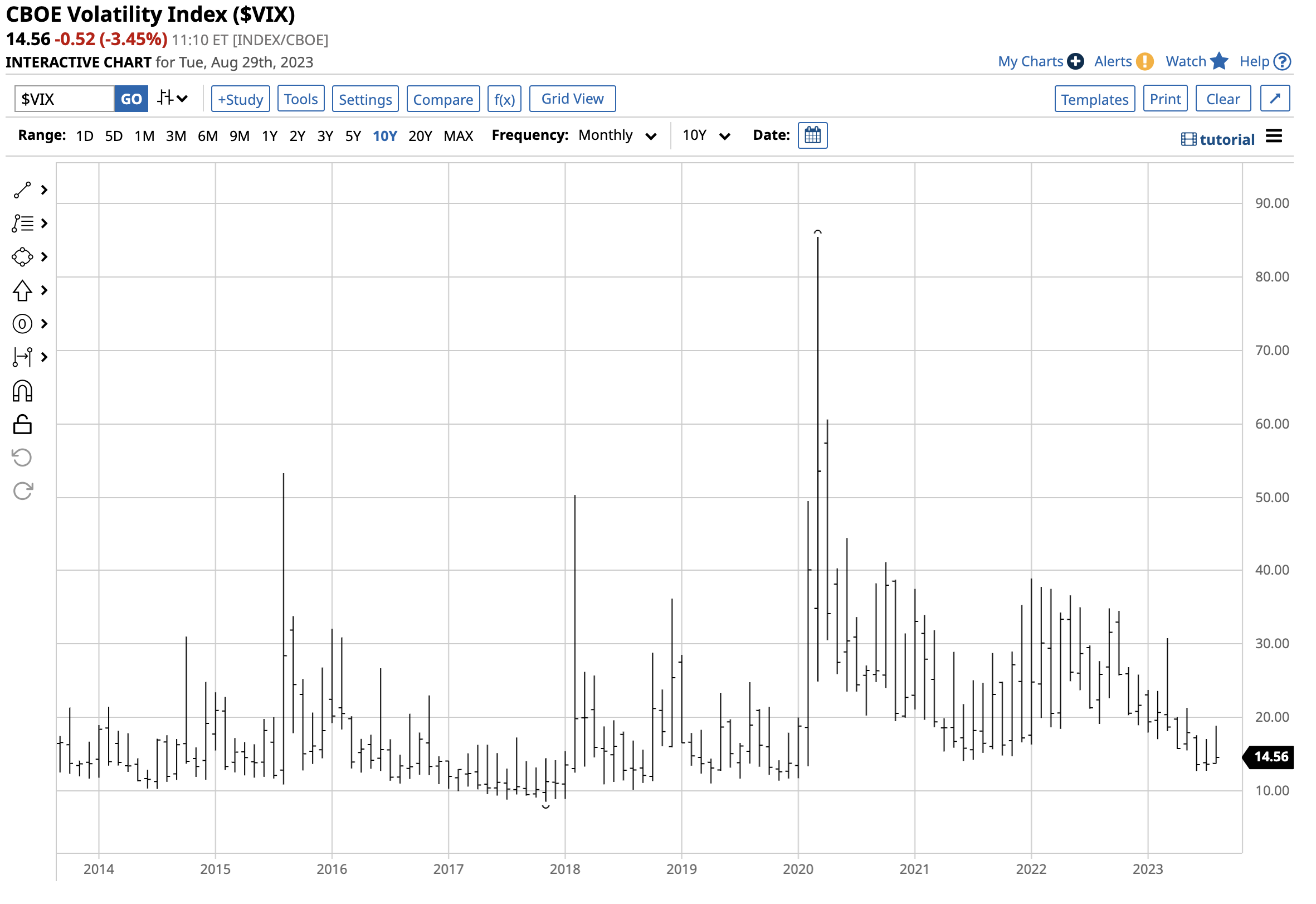Open the date calendar picker
The width and height of the screenshot is (1316, 904).
click(x=813, y=136)
